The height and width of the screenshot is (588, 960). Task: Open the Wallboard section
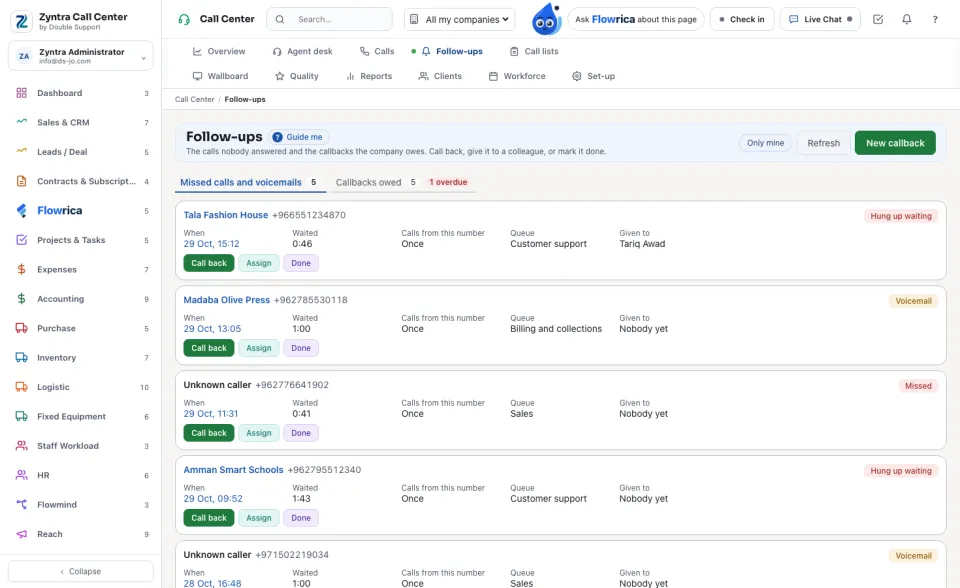(220, 76)
